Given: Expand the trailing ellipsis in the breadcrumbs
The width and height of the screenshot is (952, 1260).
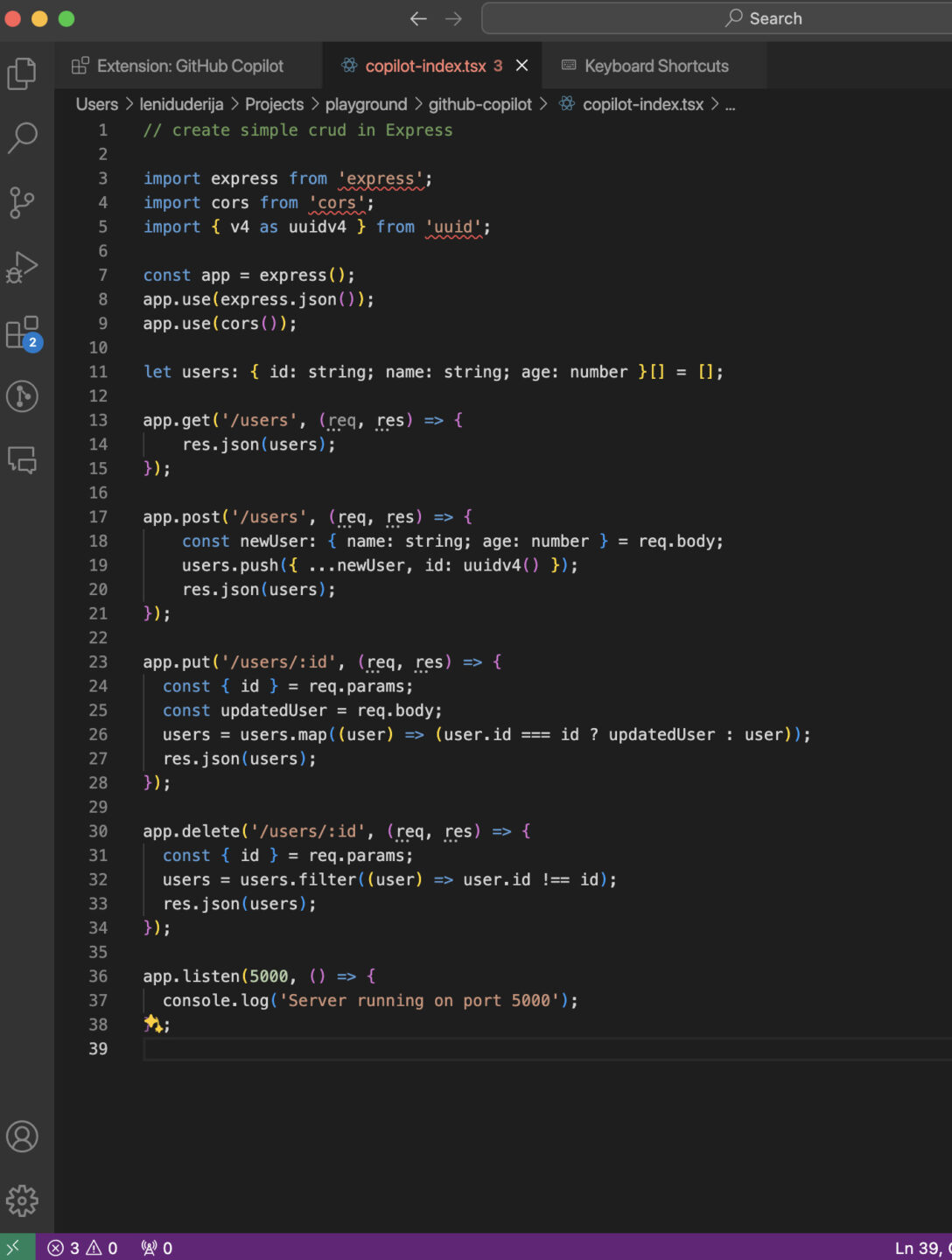Looking at the screenshot, I should click(731, 104).
